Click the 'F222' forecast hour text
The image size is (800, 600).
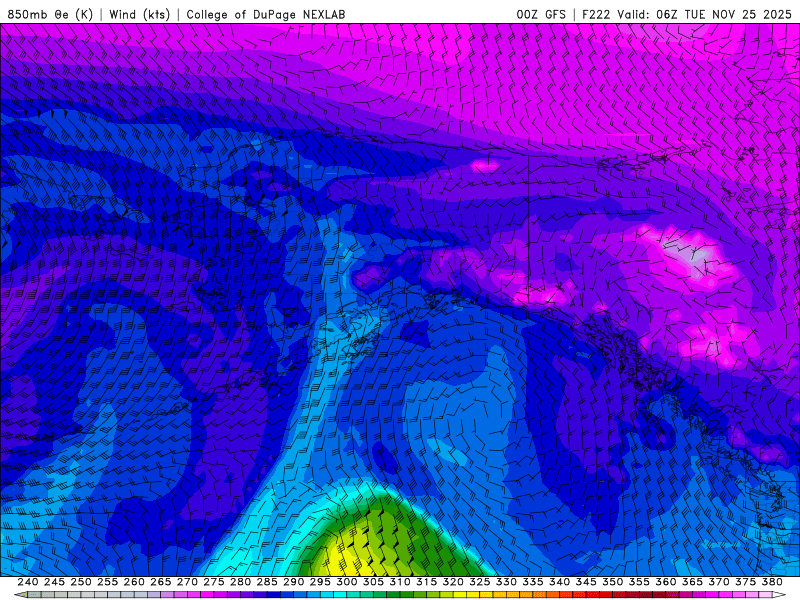coord(596,14)
